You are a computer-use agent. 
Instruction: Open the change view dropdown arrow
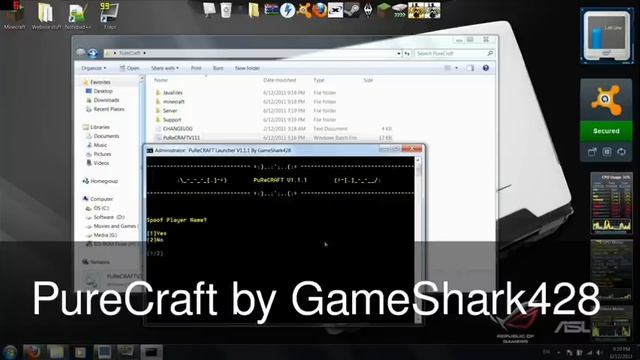[456, 68]
